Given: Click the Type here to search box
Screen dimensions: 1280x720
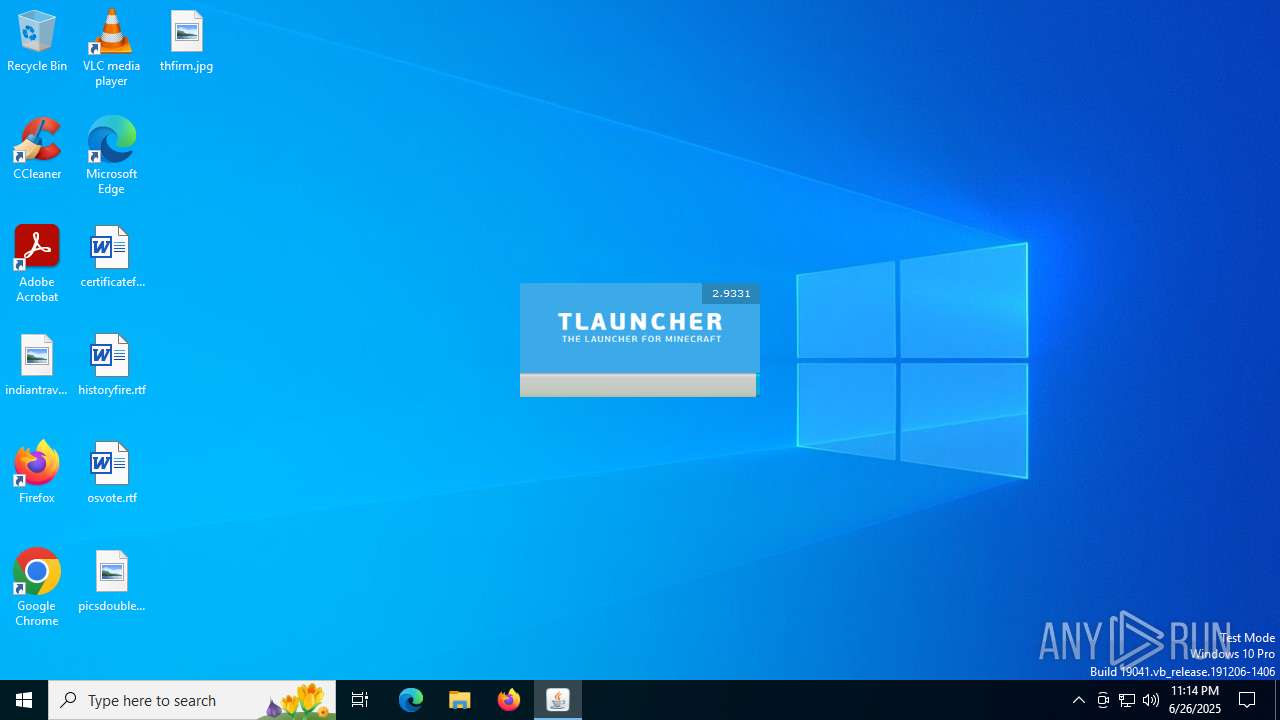Looking at the screenshot, I should pyautogui.click(x=192, y=700).
